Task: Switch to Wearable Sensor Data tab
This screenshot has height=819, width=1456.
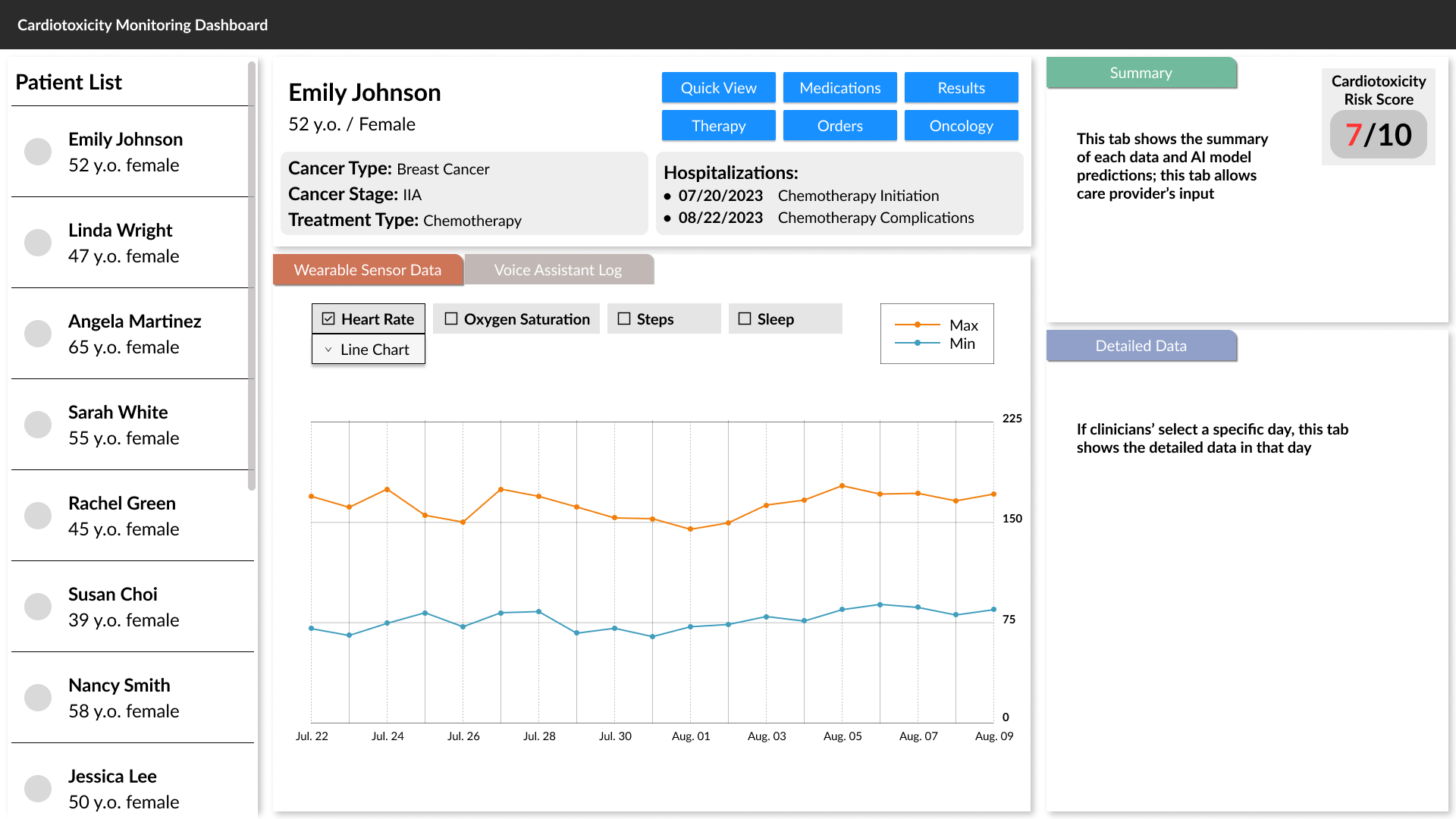Action: coord(368,270)
